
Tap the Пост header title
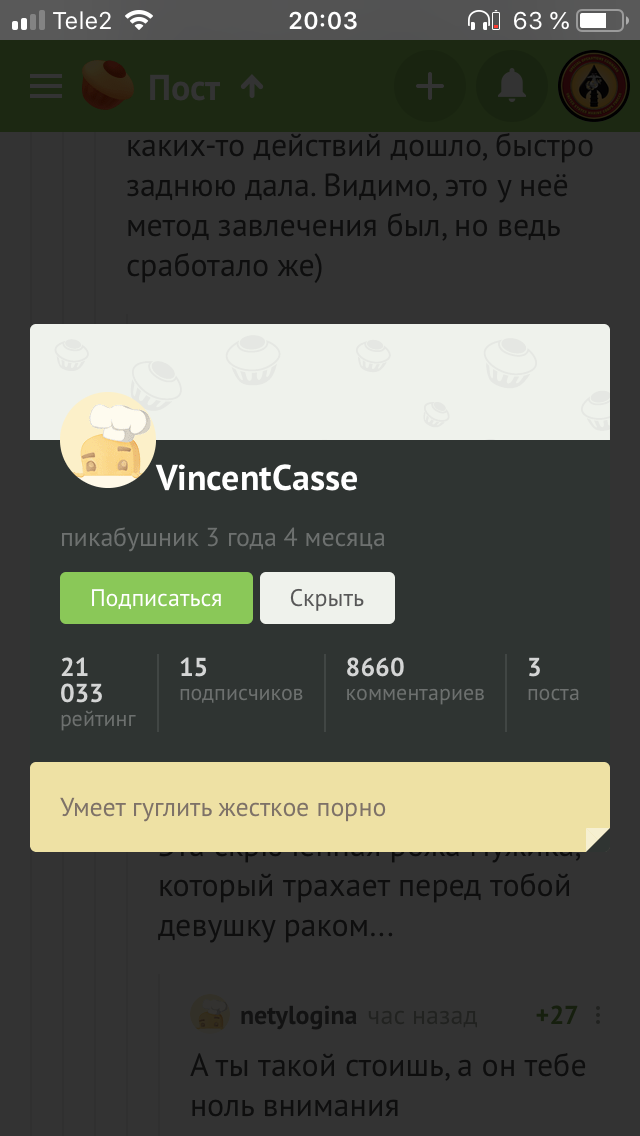[x=184, y=88]
